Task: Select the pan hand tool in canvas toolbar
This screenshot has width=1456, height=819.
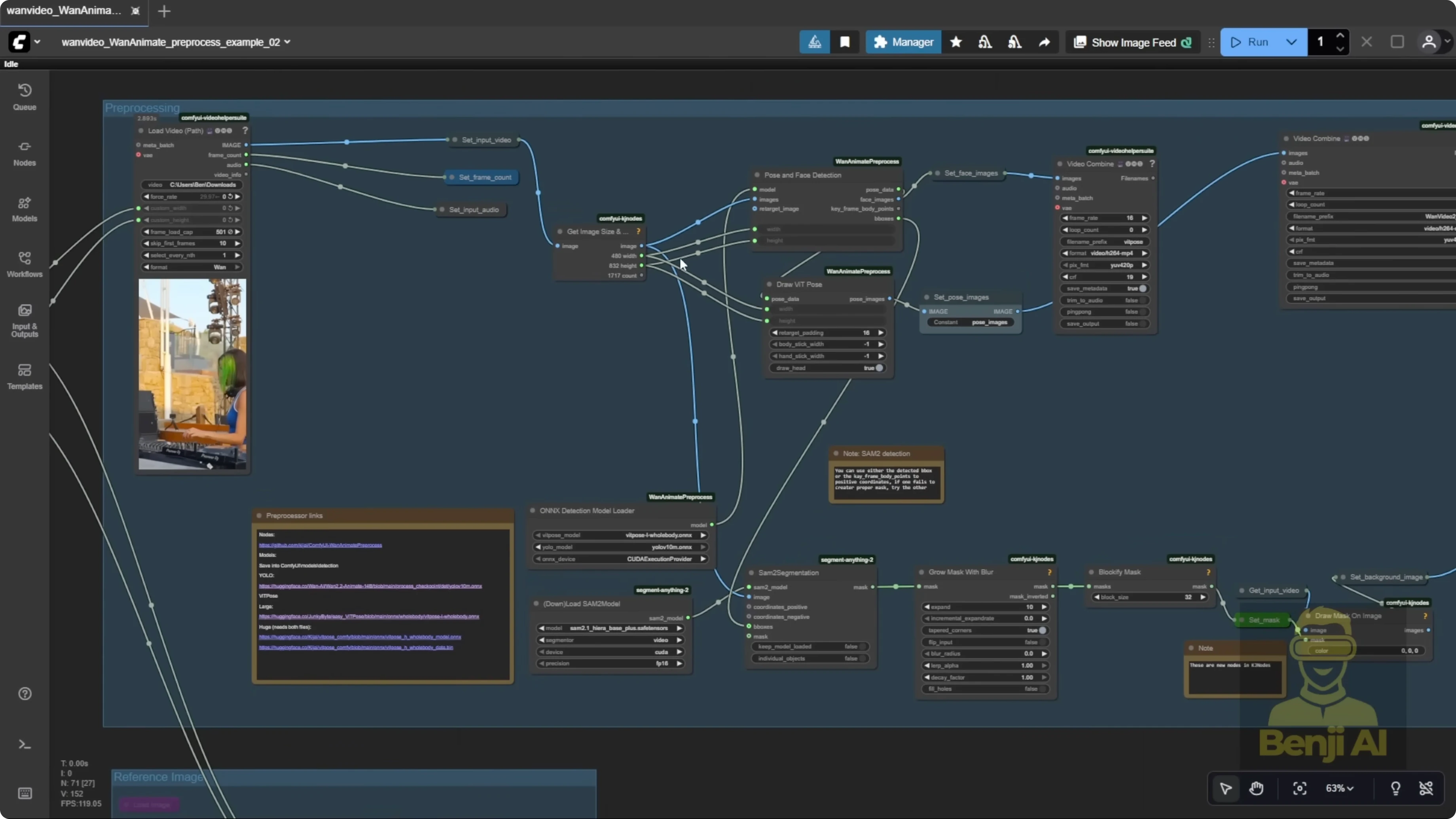Action: [x=1256, y=789]
